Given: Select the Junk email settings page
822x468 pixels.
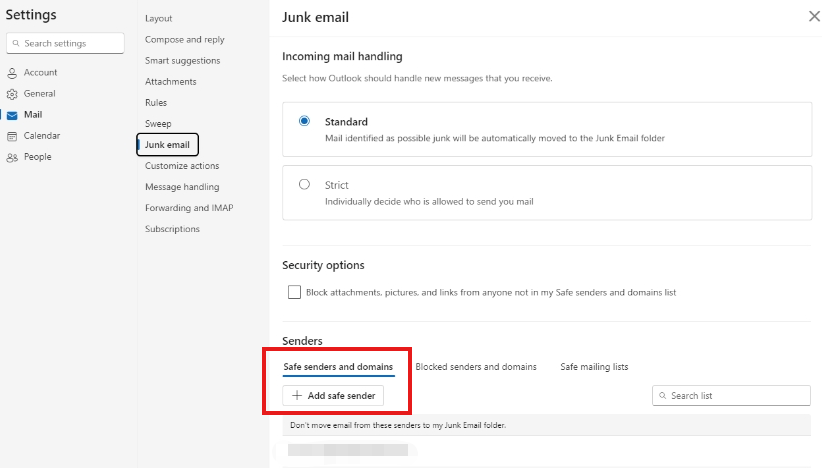Looking at the screenshot, I should (167, 144).
